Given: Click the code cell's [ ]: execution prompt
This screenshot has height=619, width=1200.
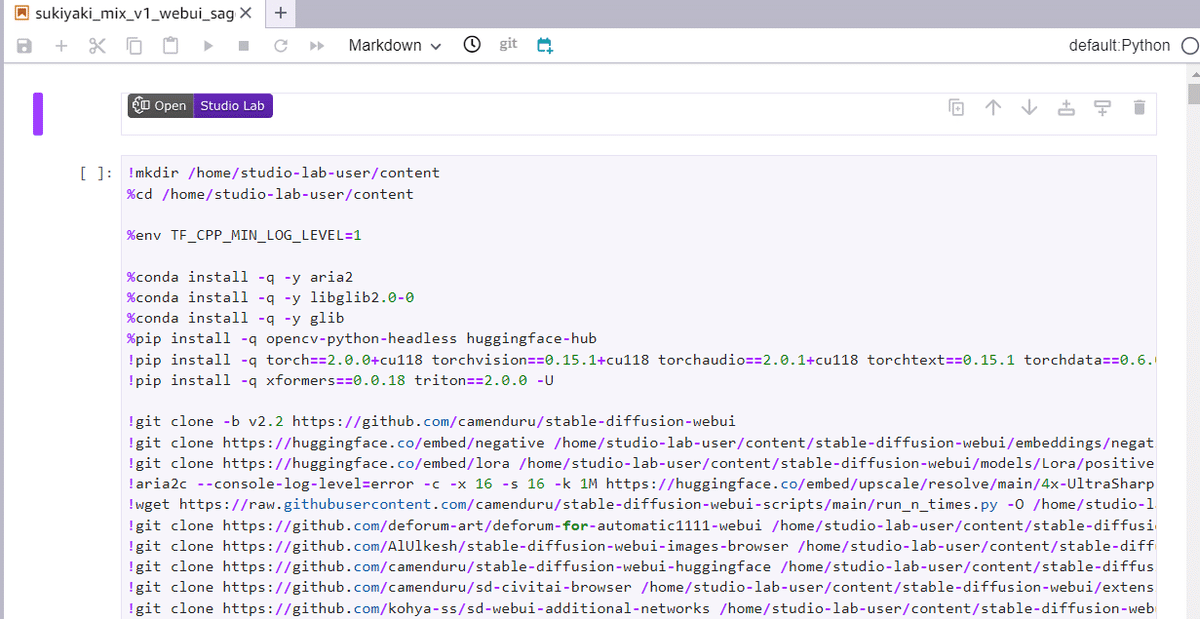Looking at the screenshot, I should coord(97,173).
